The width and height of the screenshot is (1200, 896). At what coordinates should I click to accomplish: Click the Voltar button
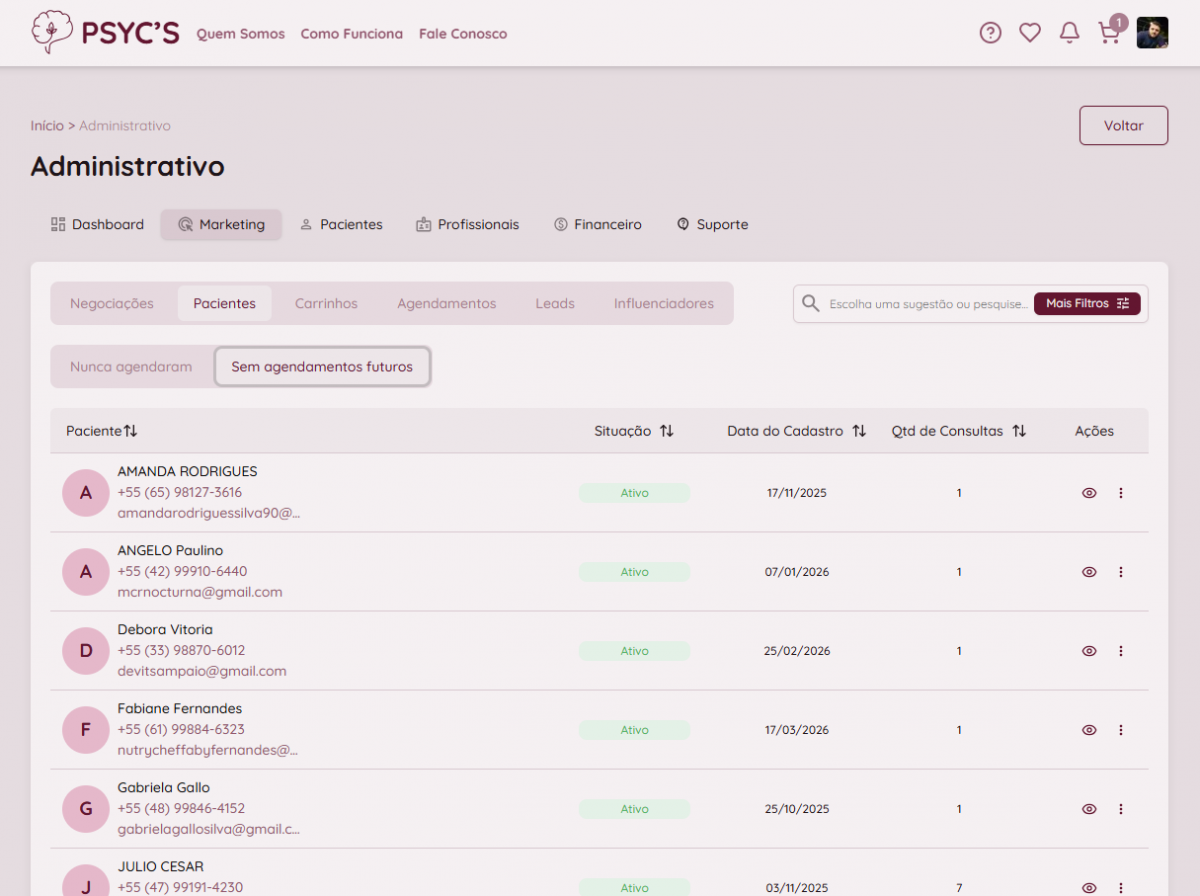click(x=1123, y=126)
